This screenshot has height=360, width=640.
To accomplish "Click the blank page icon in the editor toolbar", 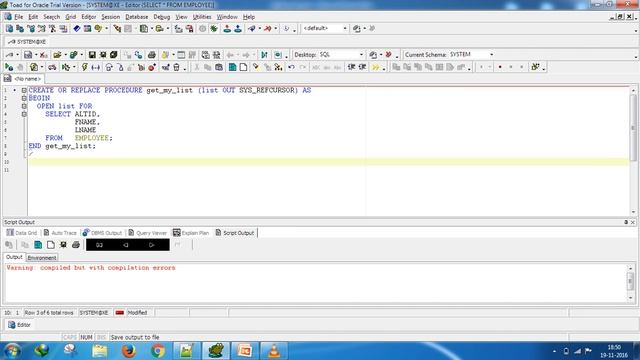I will [243, 67].
